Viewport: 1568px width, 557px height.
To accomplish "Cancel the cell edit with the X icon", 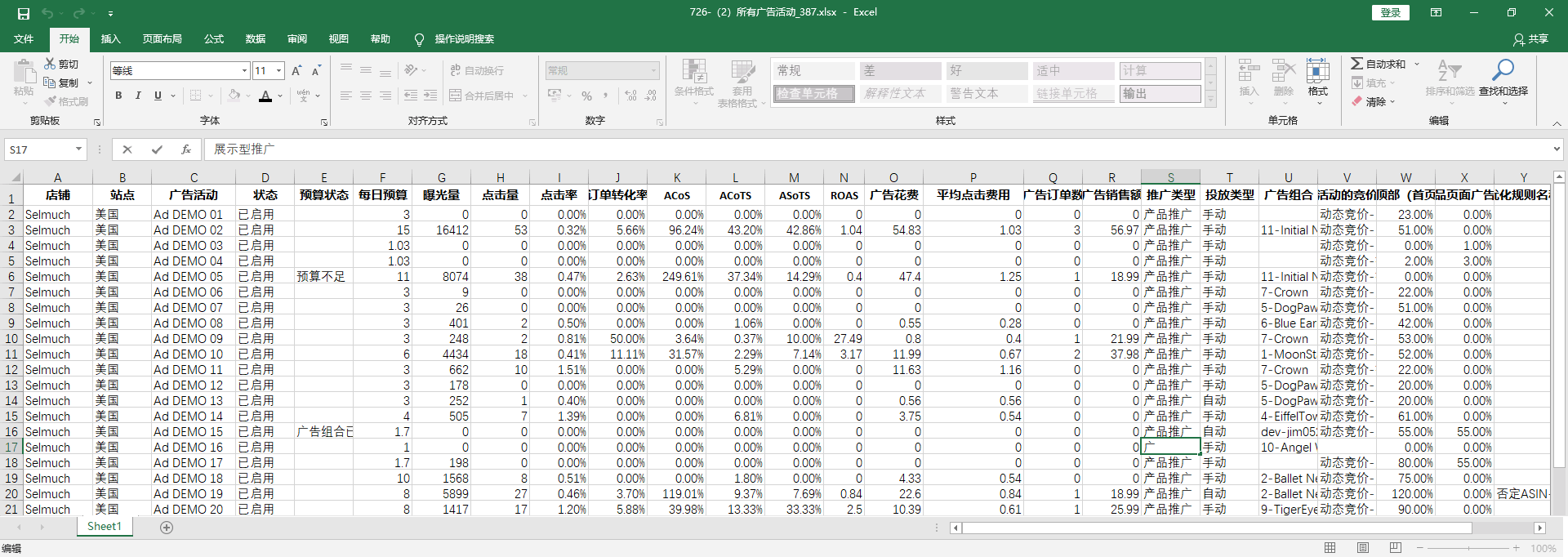I will point(127,149).
